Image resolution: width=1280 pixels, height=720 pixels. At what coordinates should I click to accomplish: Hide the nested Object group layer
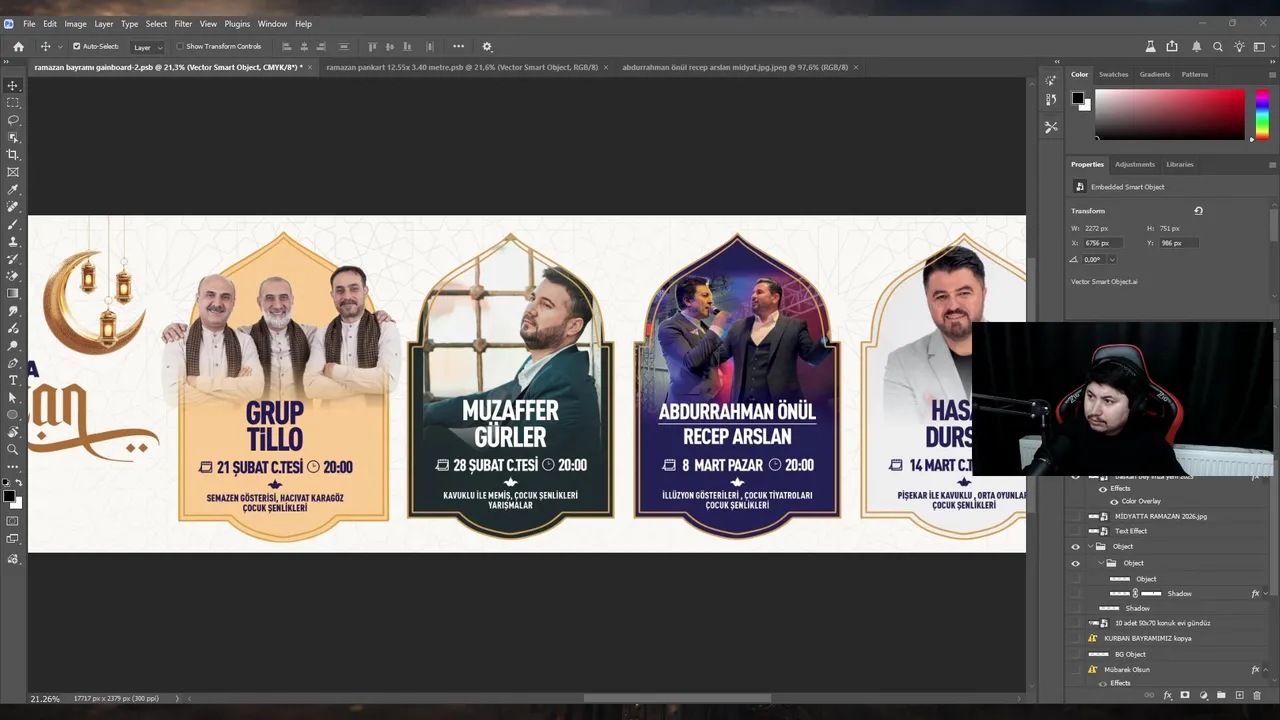point(1076,563)
